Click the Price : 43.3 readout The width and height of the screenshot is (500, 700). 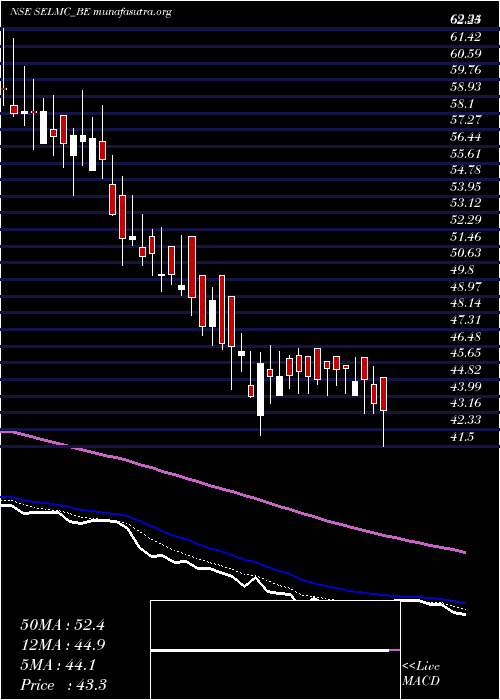pos(63,685)
